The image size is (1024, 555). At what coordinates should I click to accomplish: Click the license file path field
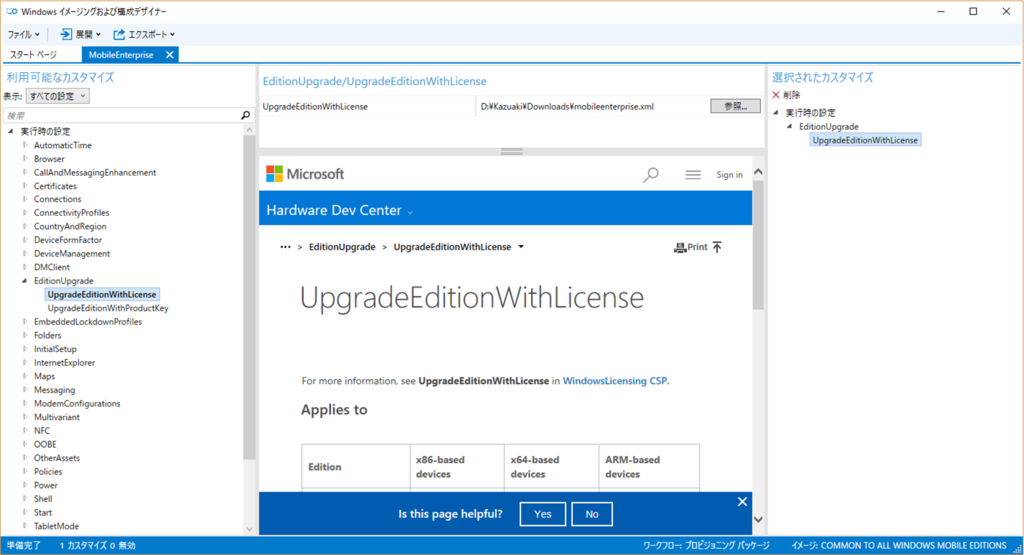[592, 106]
